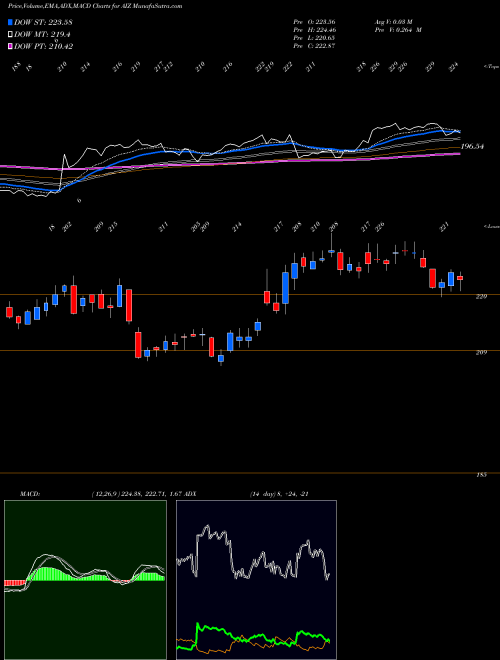500x660 pixels.
Task: Click the ADX (14 day) values text
Action: coord(279,494)
